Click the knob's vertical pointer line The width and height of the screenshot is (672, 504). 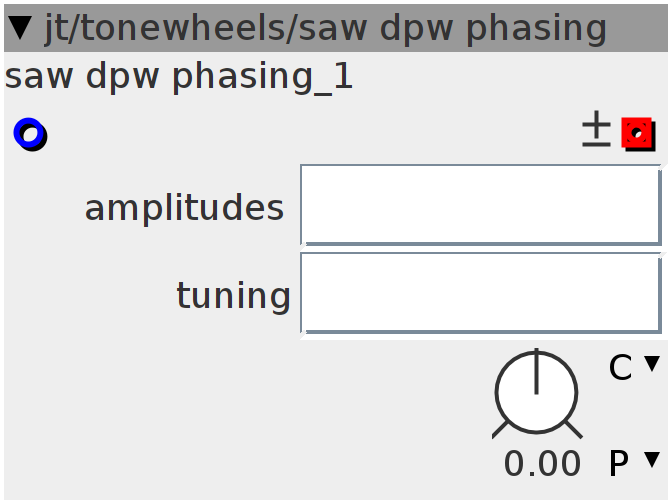tap(536, 370)
